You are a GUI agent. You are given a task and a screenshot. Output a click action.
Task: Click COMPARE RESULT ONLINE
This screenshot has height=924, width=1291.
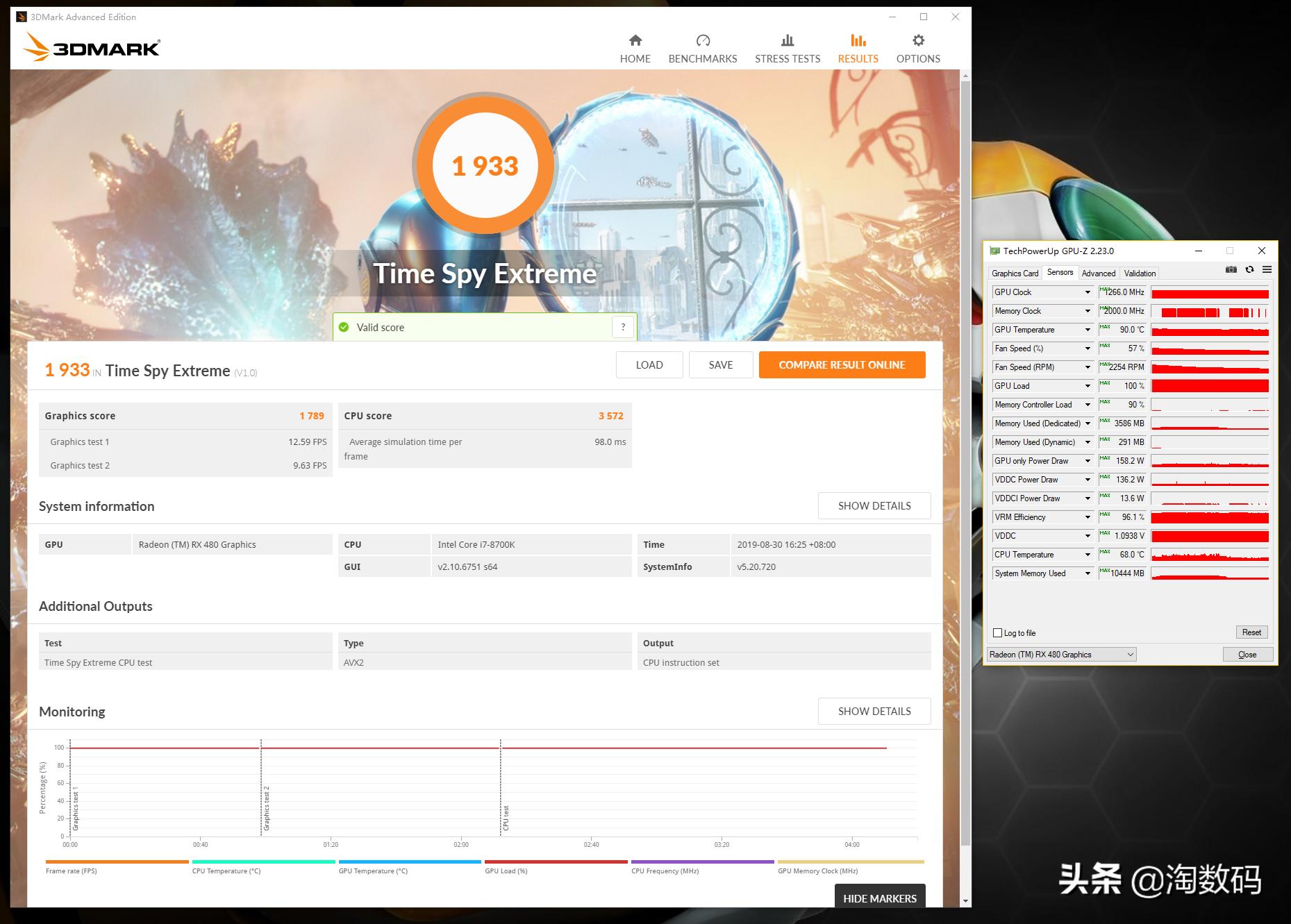click(x=842, y=364)
